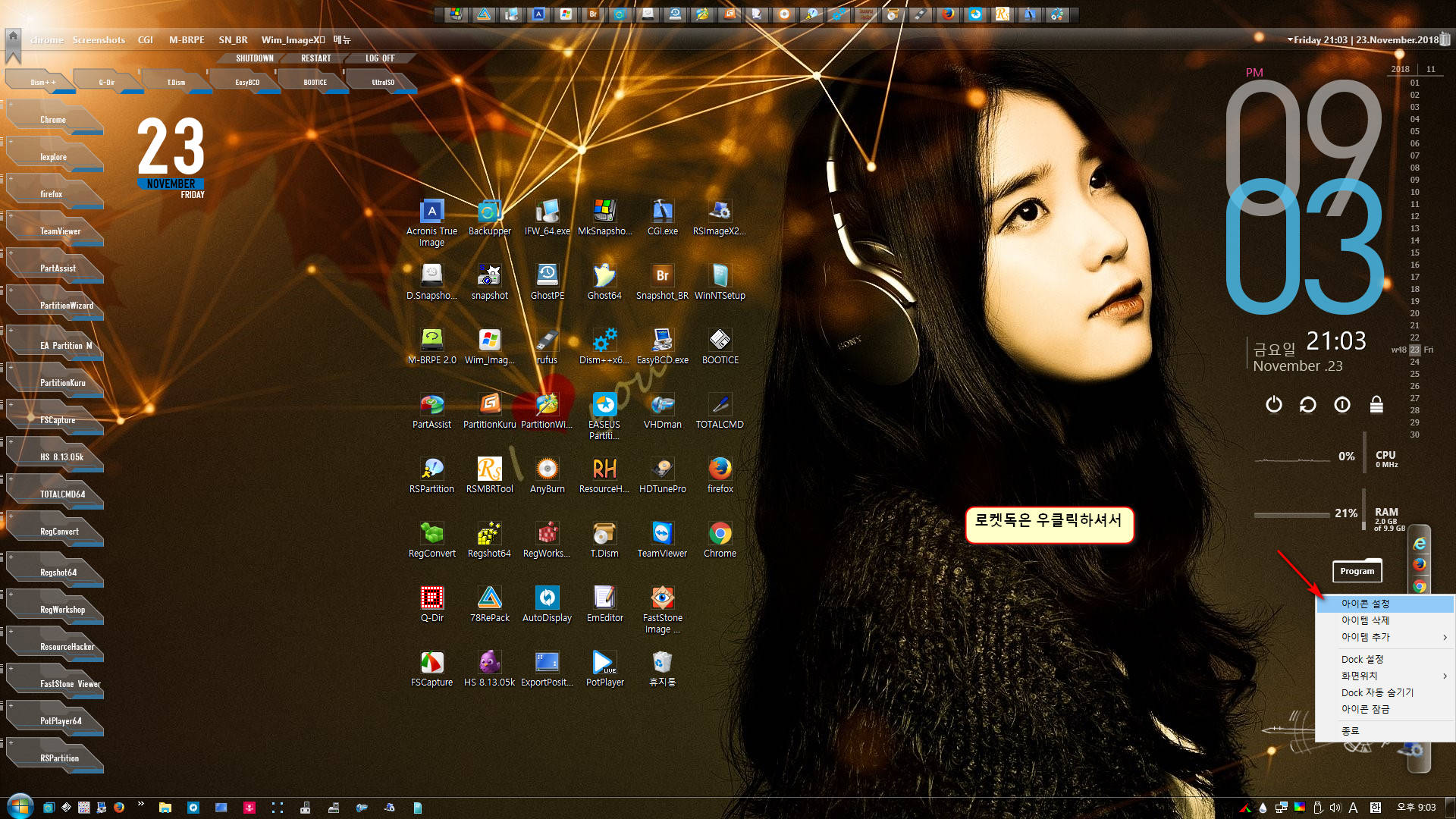The image size is (1456, 819).
Task: Open the HDTunePro desktop icon
Action: (x=662, y=475)
